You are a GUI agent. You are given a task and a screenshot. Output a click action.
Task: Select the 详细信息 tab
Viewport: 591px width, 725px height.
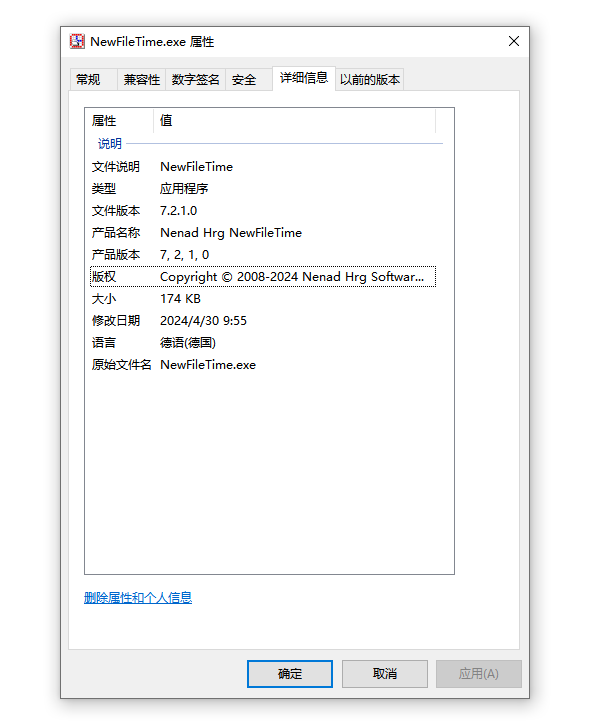tap(304, 78)
